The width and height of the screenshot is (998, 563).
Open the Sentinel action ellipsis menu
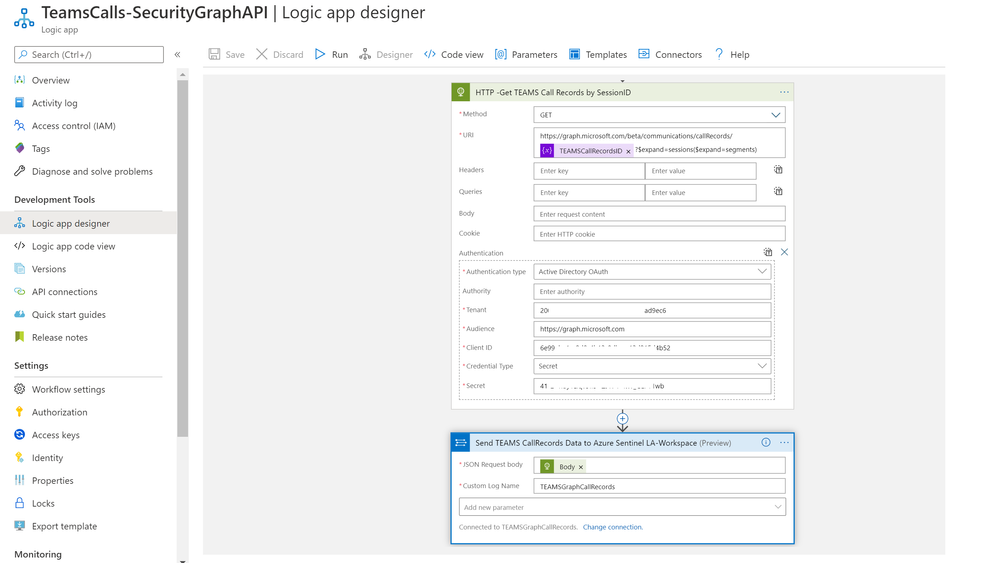tap(784, 443)
